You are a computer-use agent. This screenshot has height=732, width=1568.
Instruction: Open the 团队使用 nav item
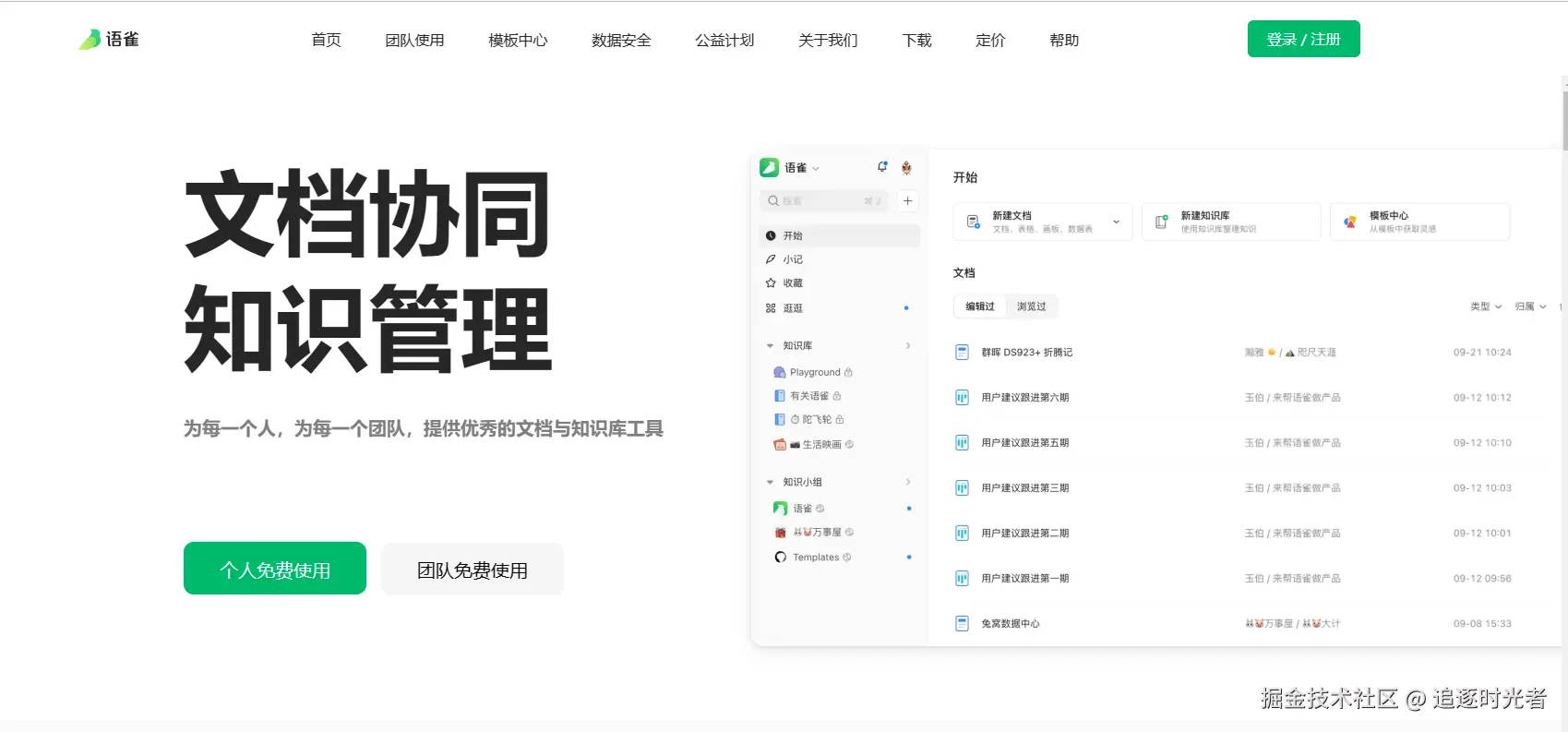click(414, 40)
